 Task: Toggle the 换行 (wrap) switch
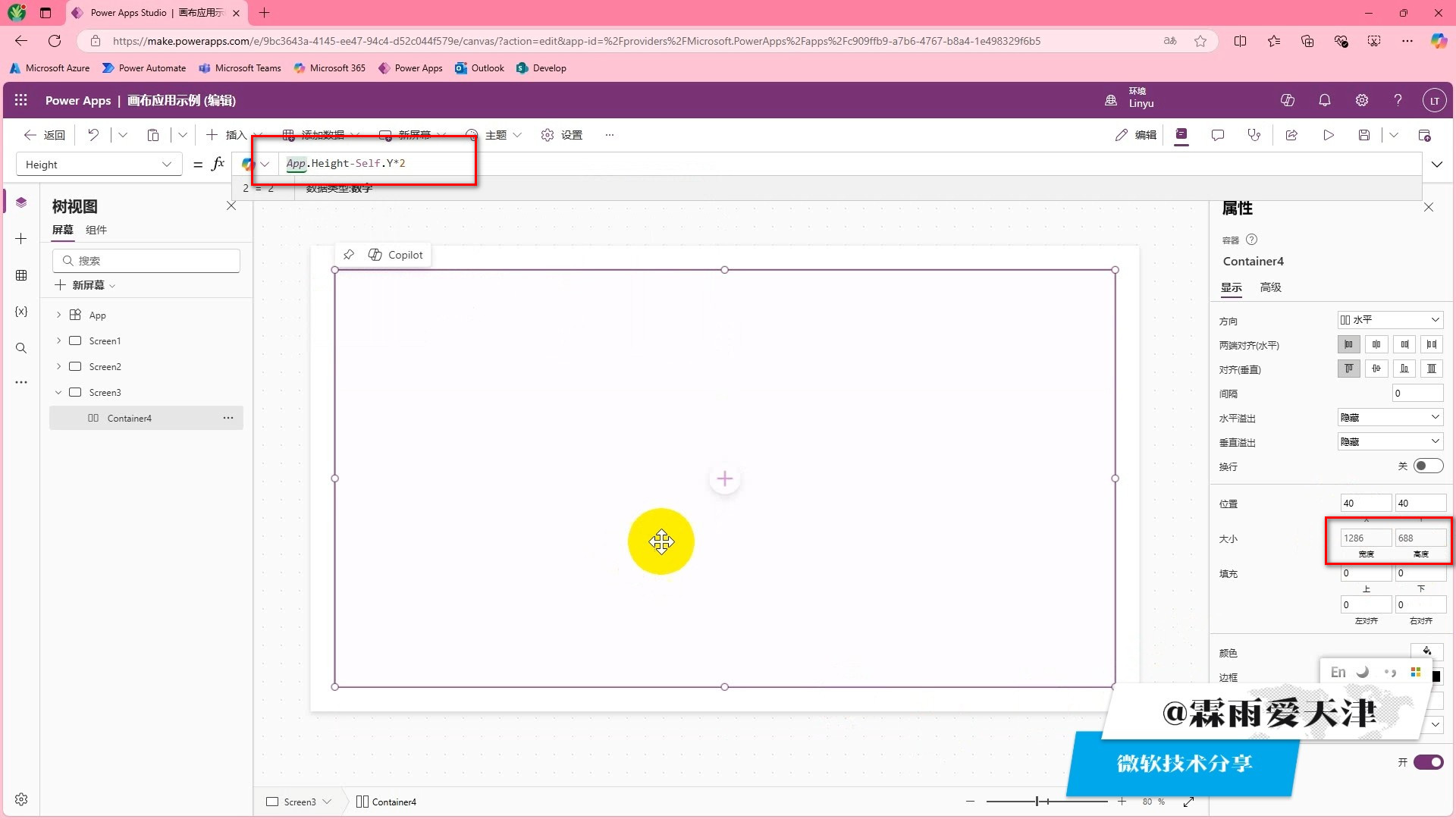tap(1428, 466)
